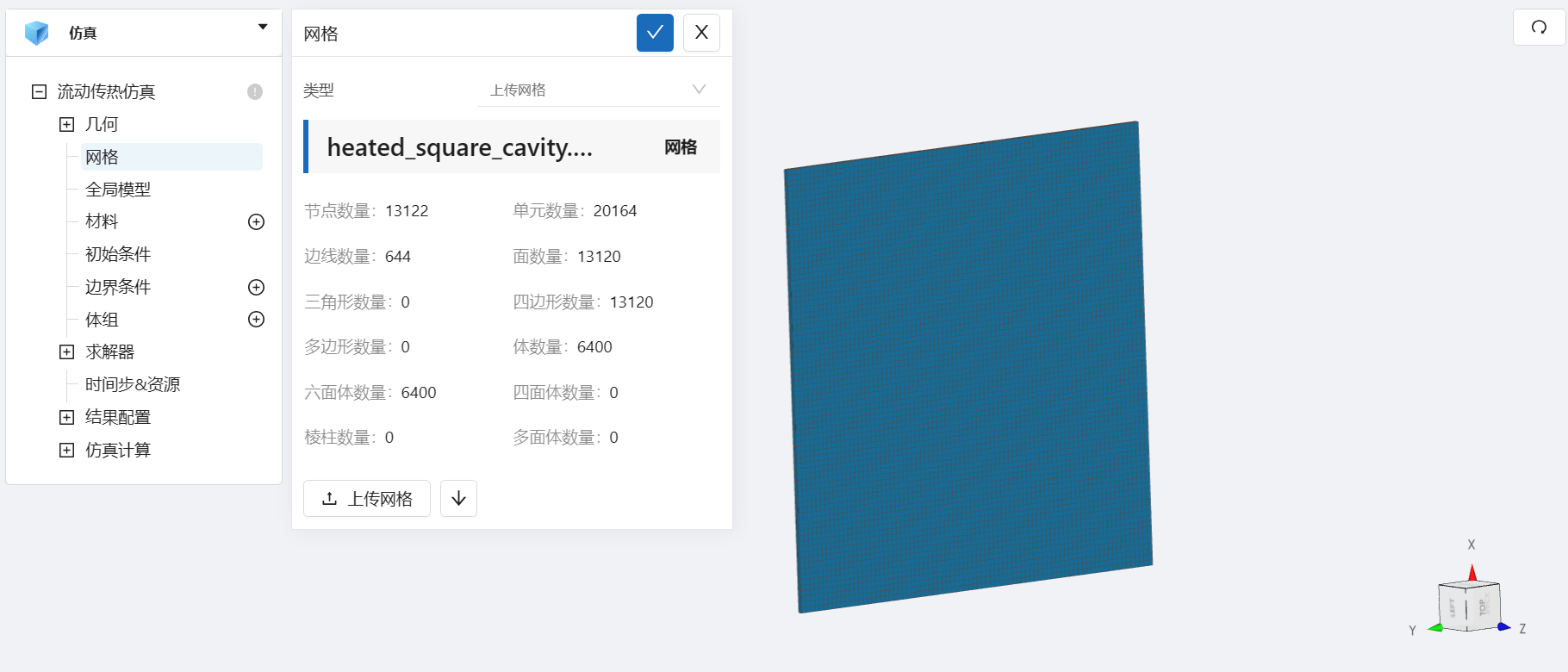This screenshot has width=1568, height=672.
Task: Select the 材料 tree item
Action: [x=102, y=221]
